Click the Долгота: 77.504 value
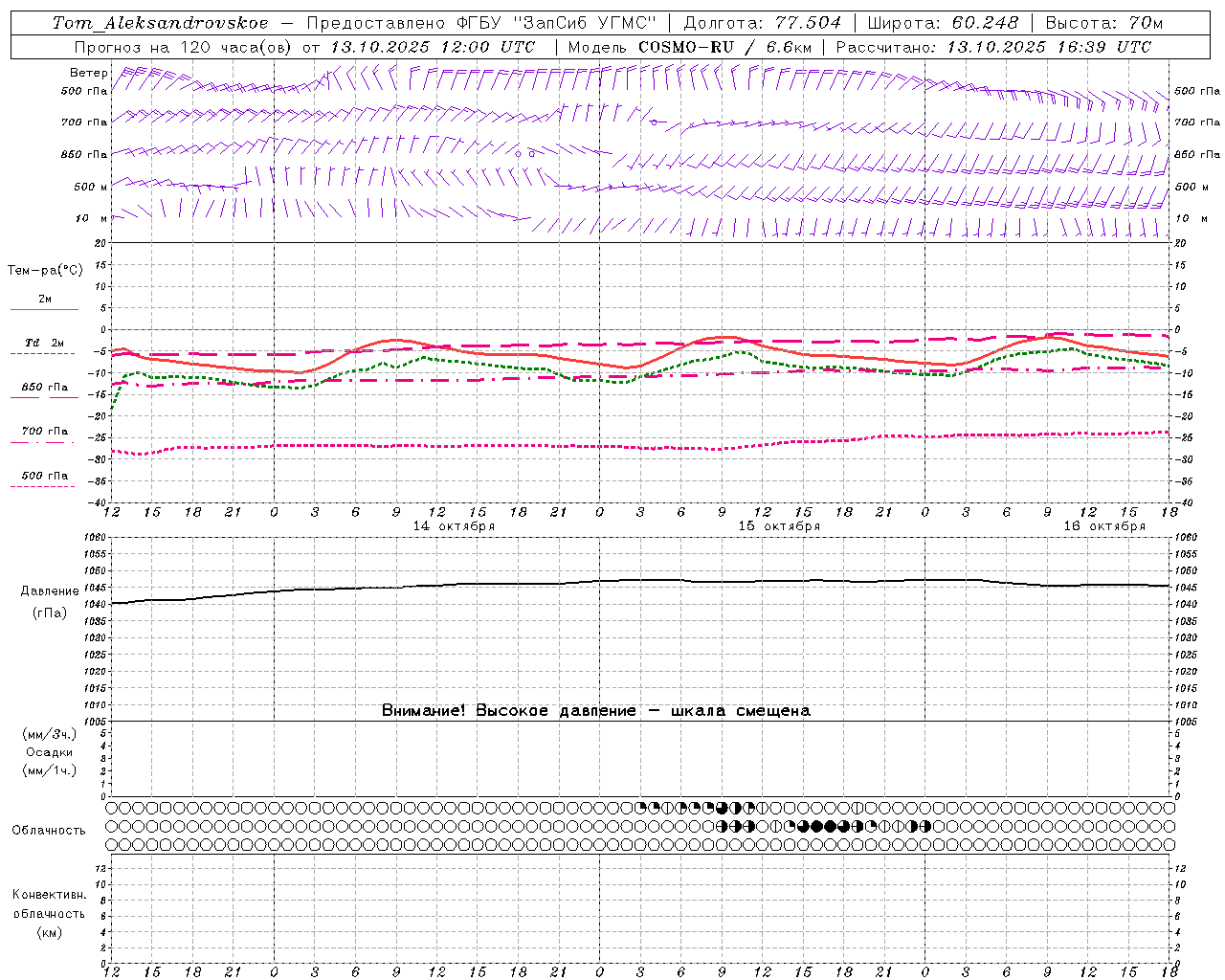The height and width of the screenshot is (980, 1225). (x=763, y=23)
